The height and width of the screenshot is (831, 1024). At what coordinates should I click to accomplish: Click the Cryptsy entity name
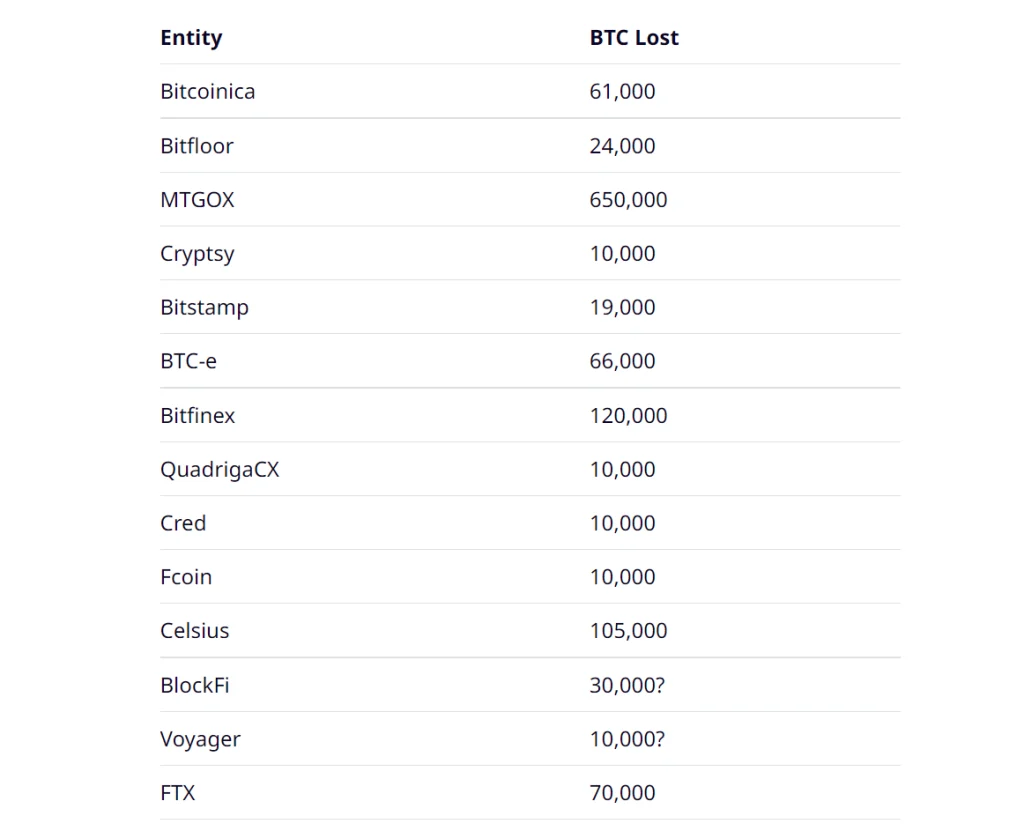pyautogui.click(x=197, y=254)
